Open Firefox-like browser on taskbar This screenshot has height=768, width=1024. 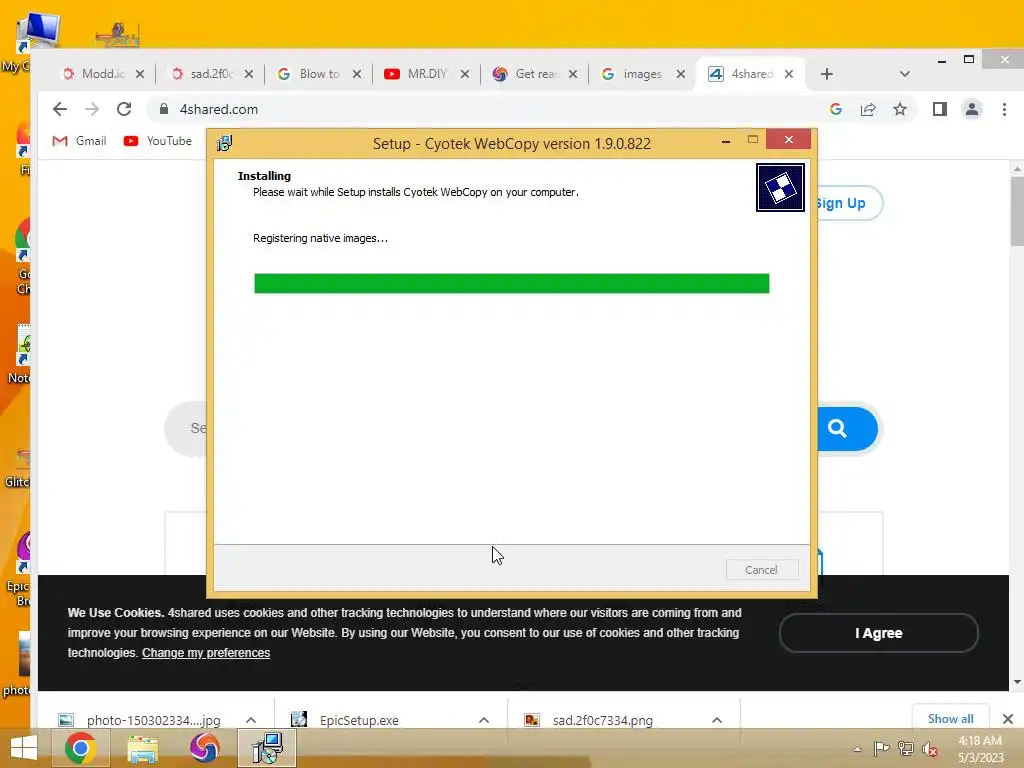pyautogui.click(x=204, y=748)
